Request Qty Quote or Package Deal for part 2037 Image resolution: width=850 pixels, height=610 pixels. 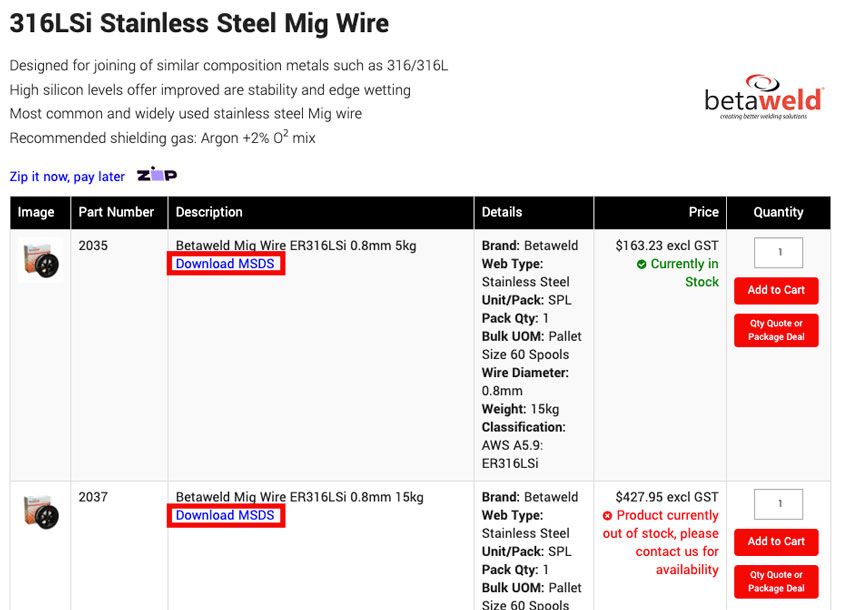pyautogui.click(x=776, y=581)
